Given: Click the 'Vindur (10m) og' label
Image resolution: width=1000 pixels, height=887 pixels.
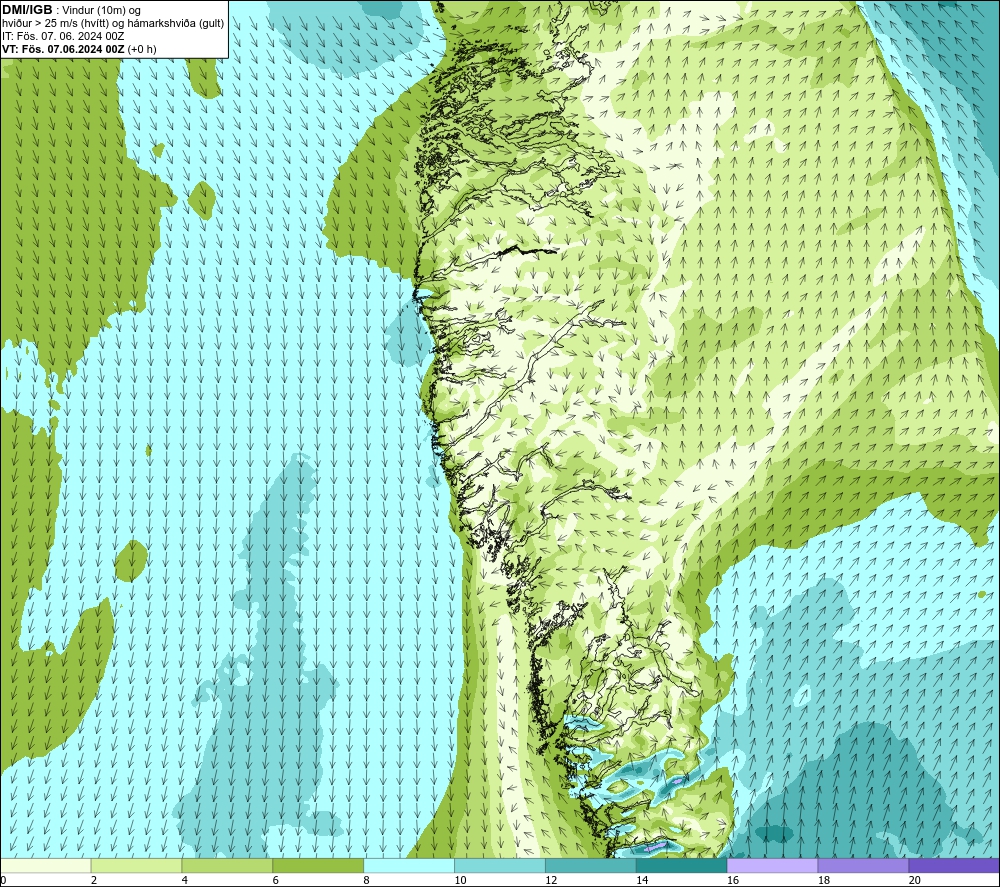Looking at the screenshot, I should point(101,10).
